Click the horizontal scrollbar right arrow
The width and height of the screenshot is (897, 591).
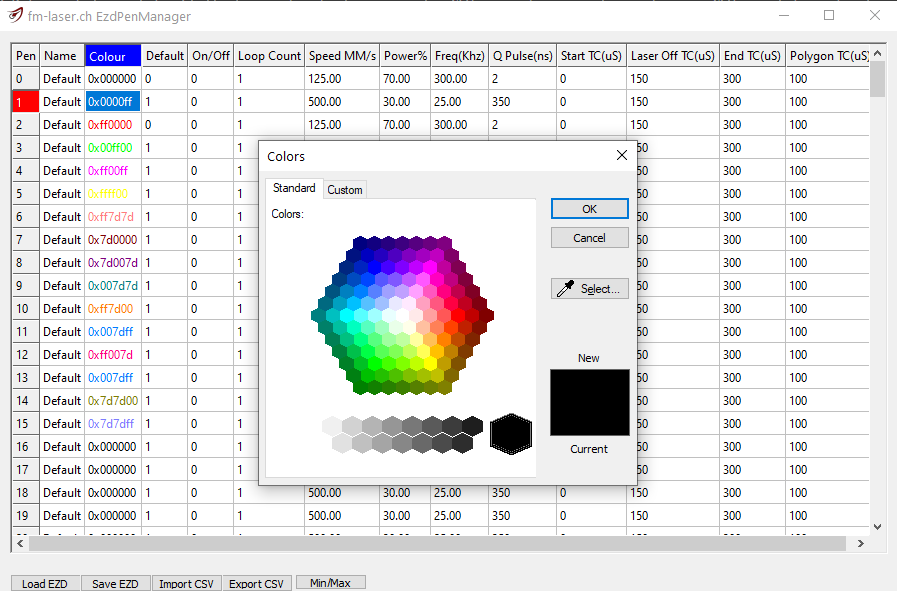[x=860, y=544]
